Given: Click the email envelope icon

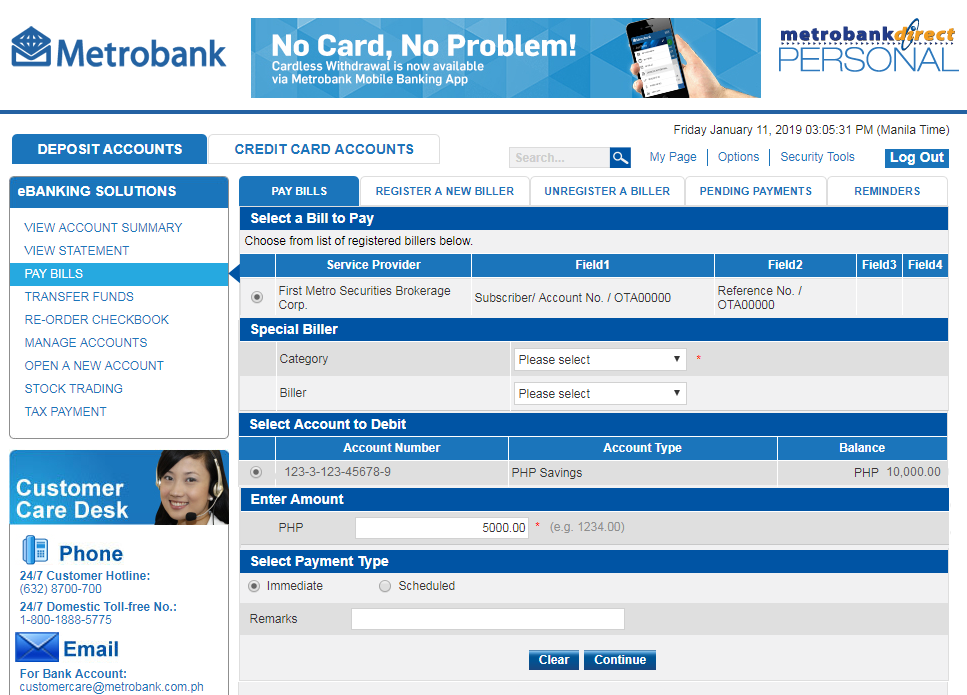Looking at the screenshot, I should (37, 647).
